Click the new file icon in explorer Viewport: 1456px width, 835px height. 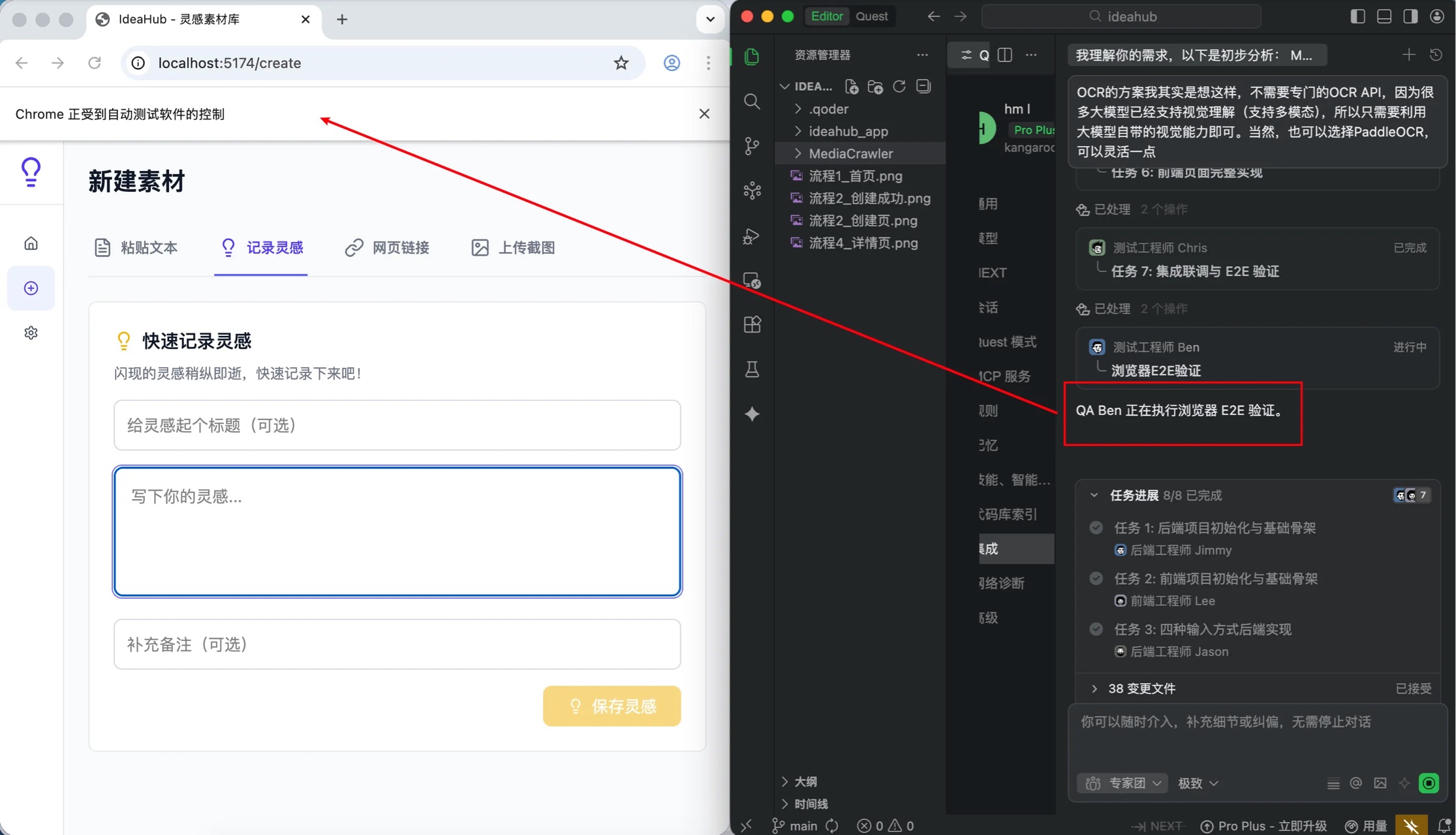pos(851,87)
